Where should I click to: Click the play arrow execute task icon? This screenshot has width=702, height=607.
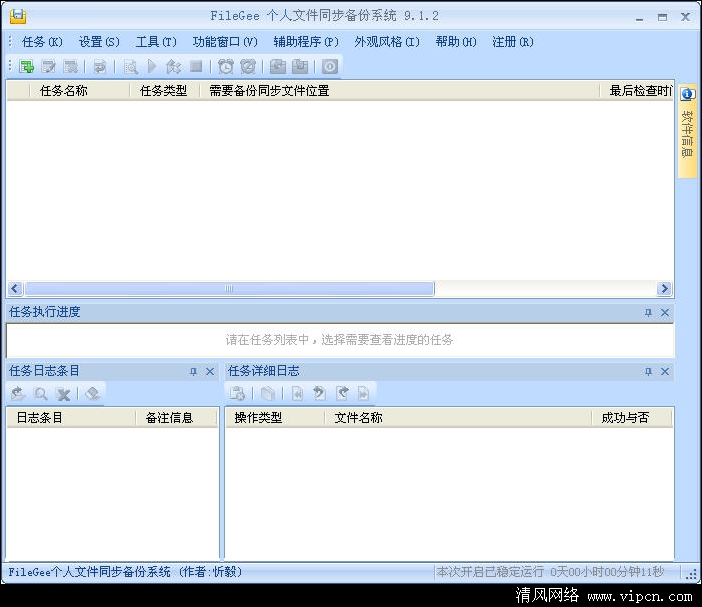[x=152, y=67]
